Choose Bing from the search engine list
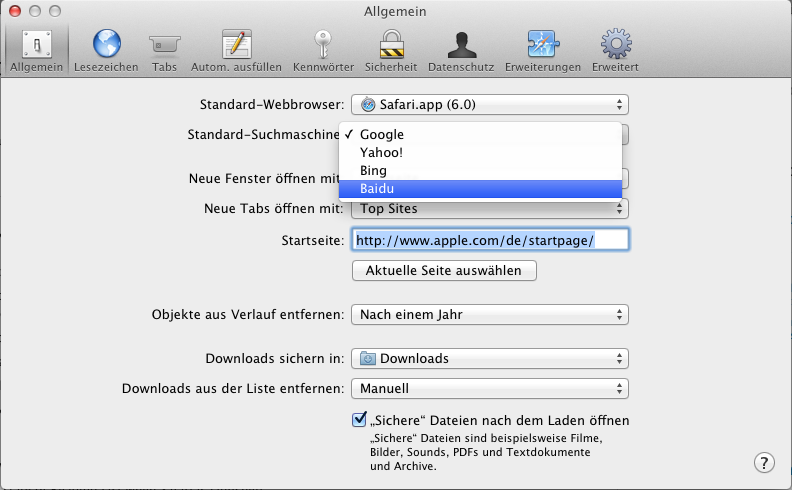Viewport: 792px width, 490px height. 480,171
